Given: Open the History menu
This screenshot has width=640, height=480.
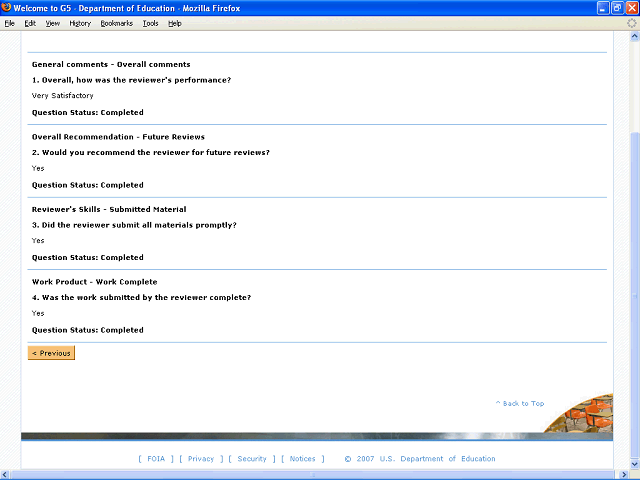Looking at the screenshot, I should pos(80,23).
